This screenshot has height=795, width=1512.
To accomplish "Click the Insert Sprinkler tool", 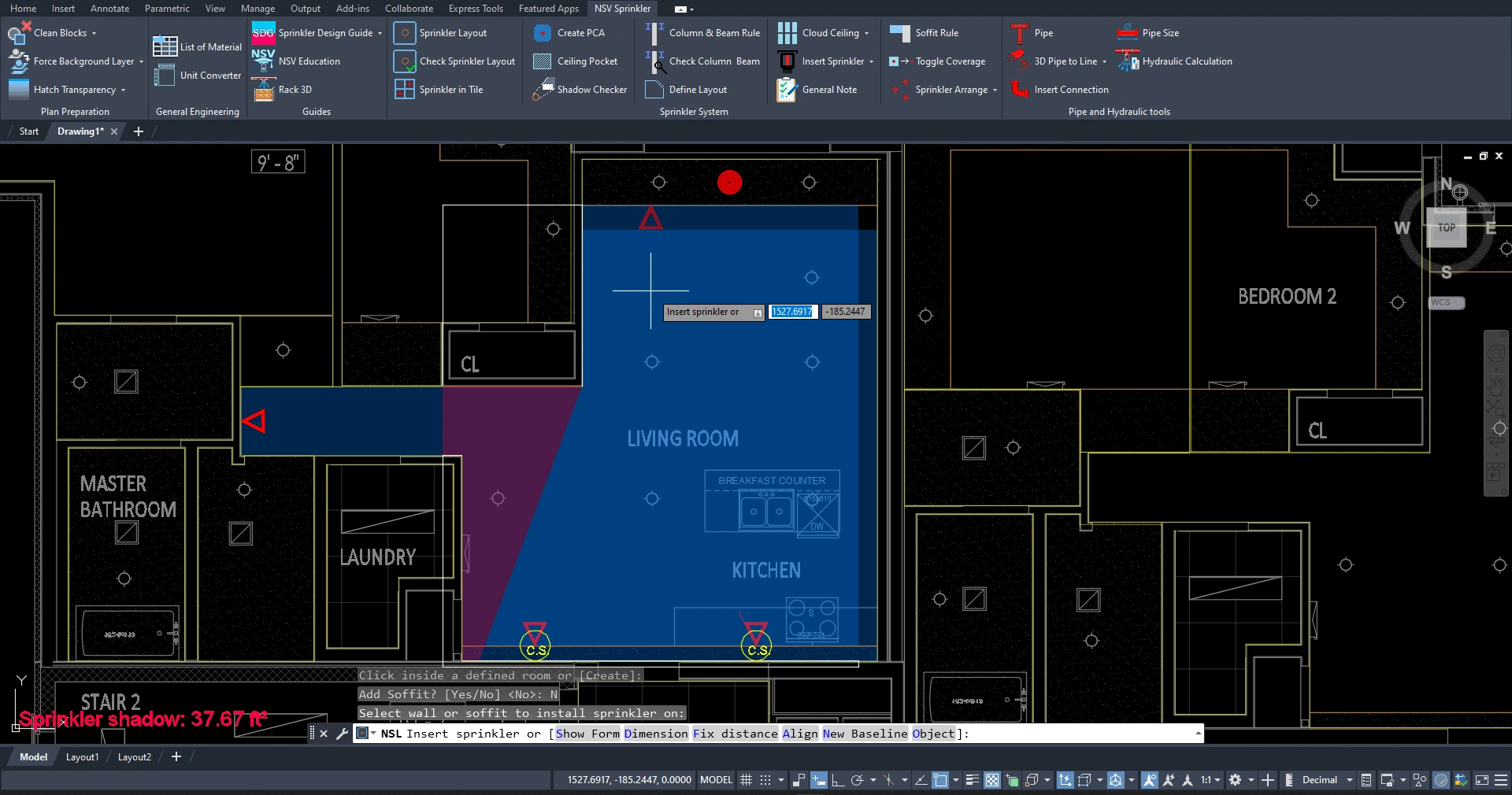I will (826, 61).
